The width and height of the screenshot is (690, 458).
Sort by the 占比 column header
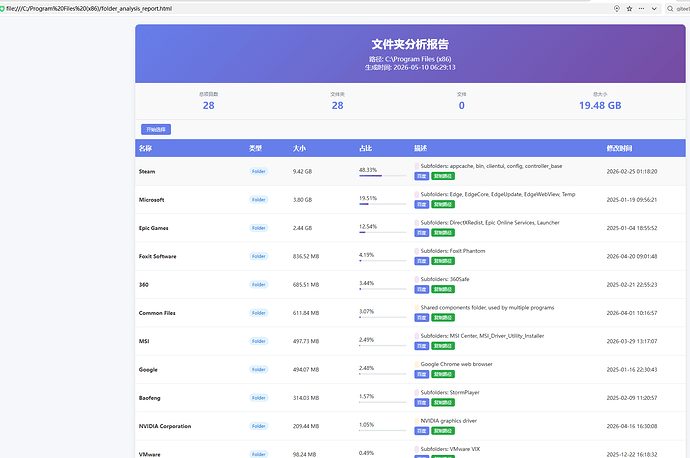(365, 148)
